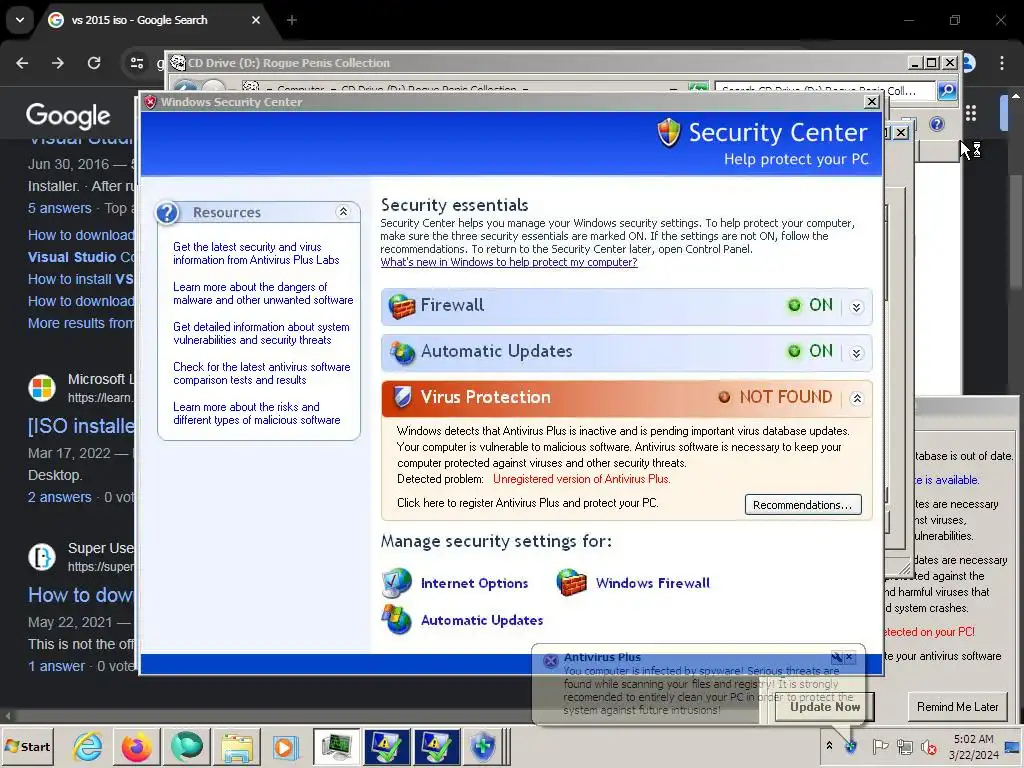The width and height of the screenshot is (1024, 768).
Task: Click the Automatic Updates Windows logo icon at bottom
Action: pyautogui.click(x=397, y=620)
